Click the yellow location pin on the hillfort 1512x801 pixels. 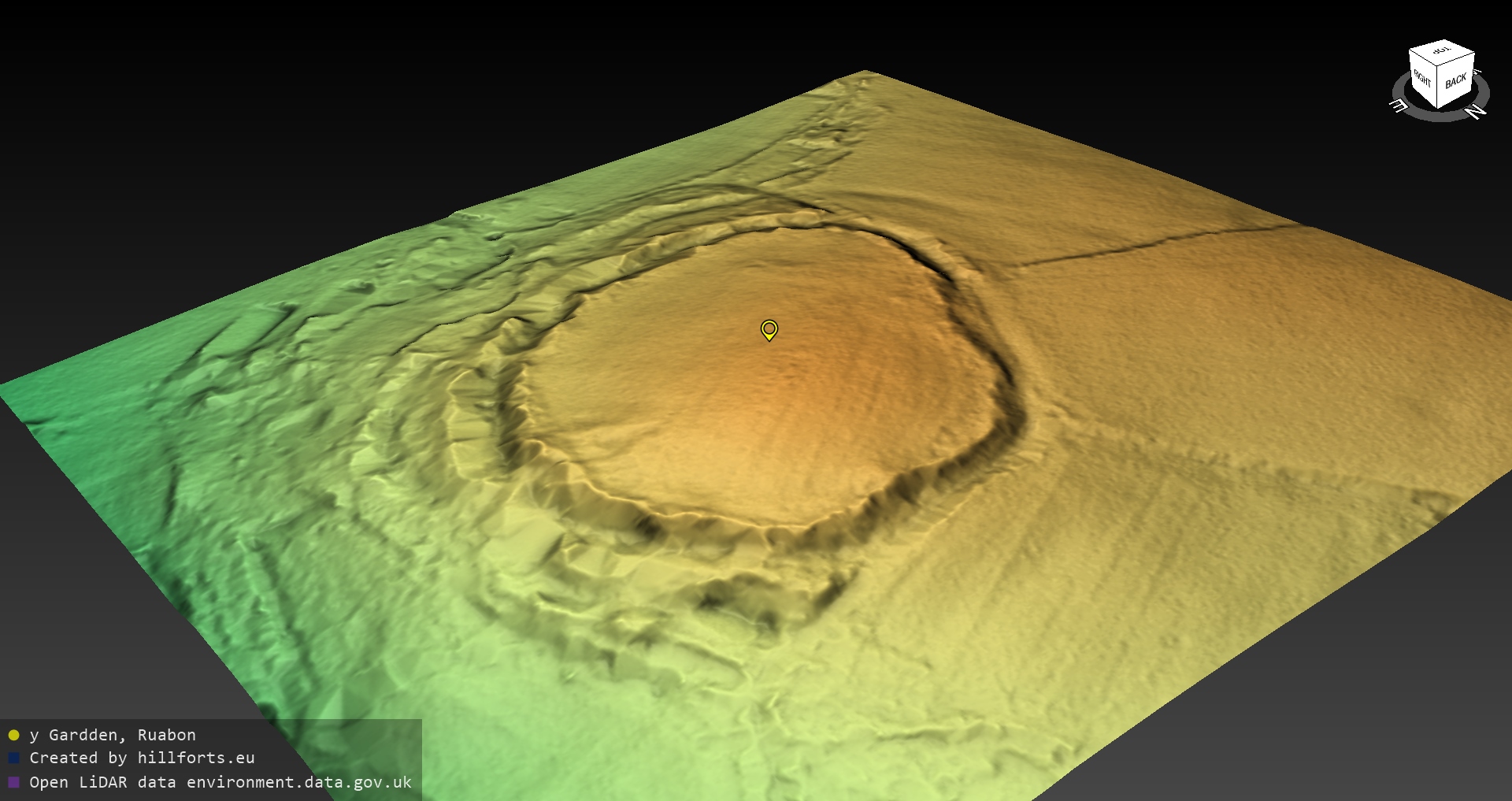(x=769, y=328)
